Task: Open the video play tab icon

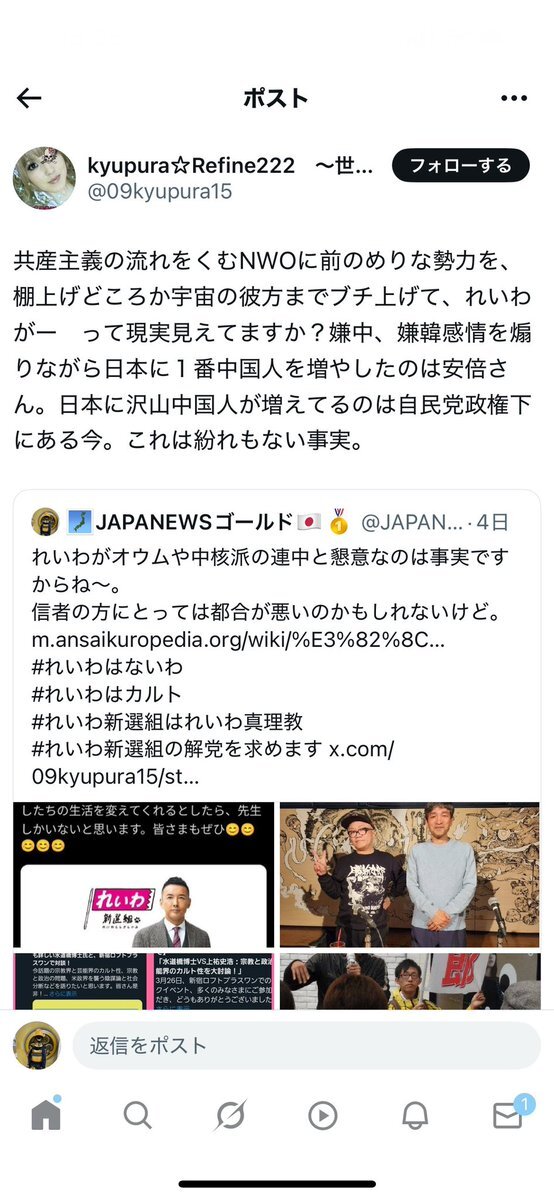Action: [x=323, y=1116]
